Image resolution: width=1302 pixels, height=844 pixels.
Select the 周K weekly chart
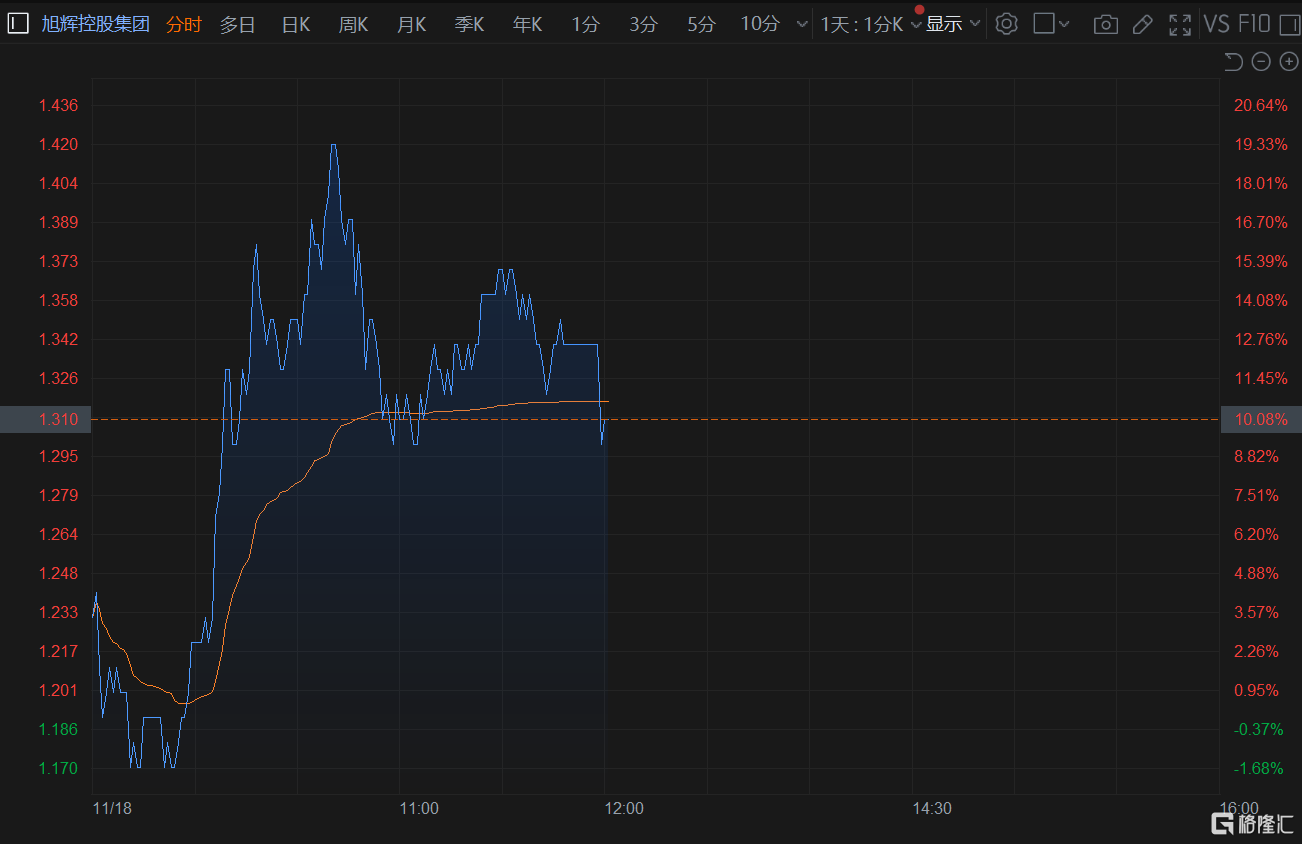[x=353, y=24]
